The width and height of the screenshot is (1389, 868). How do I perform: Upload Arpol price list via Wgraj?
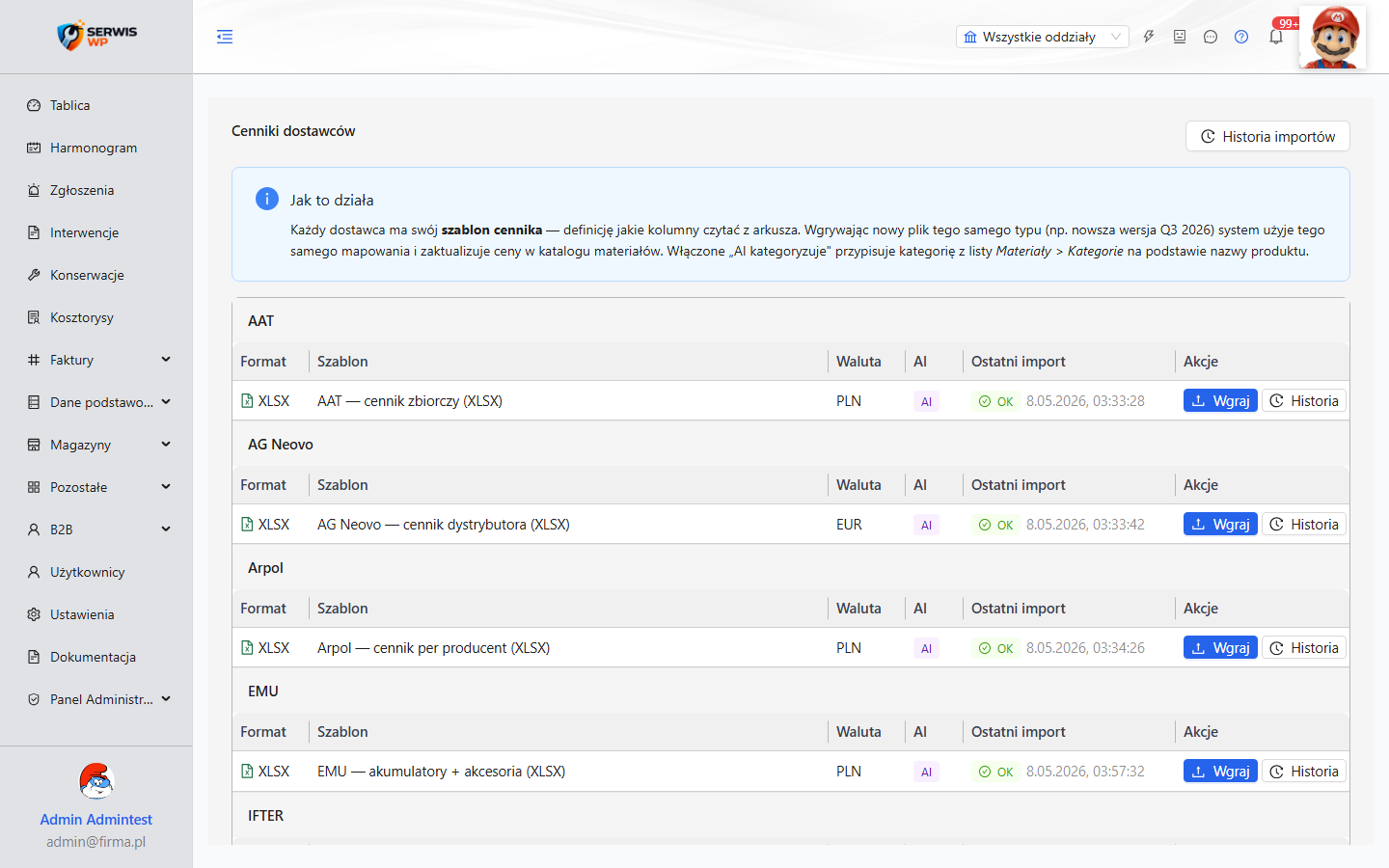tap(1220, 648)
